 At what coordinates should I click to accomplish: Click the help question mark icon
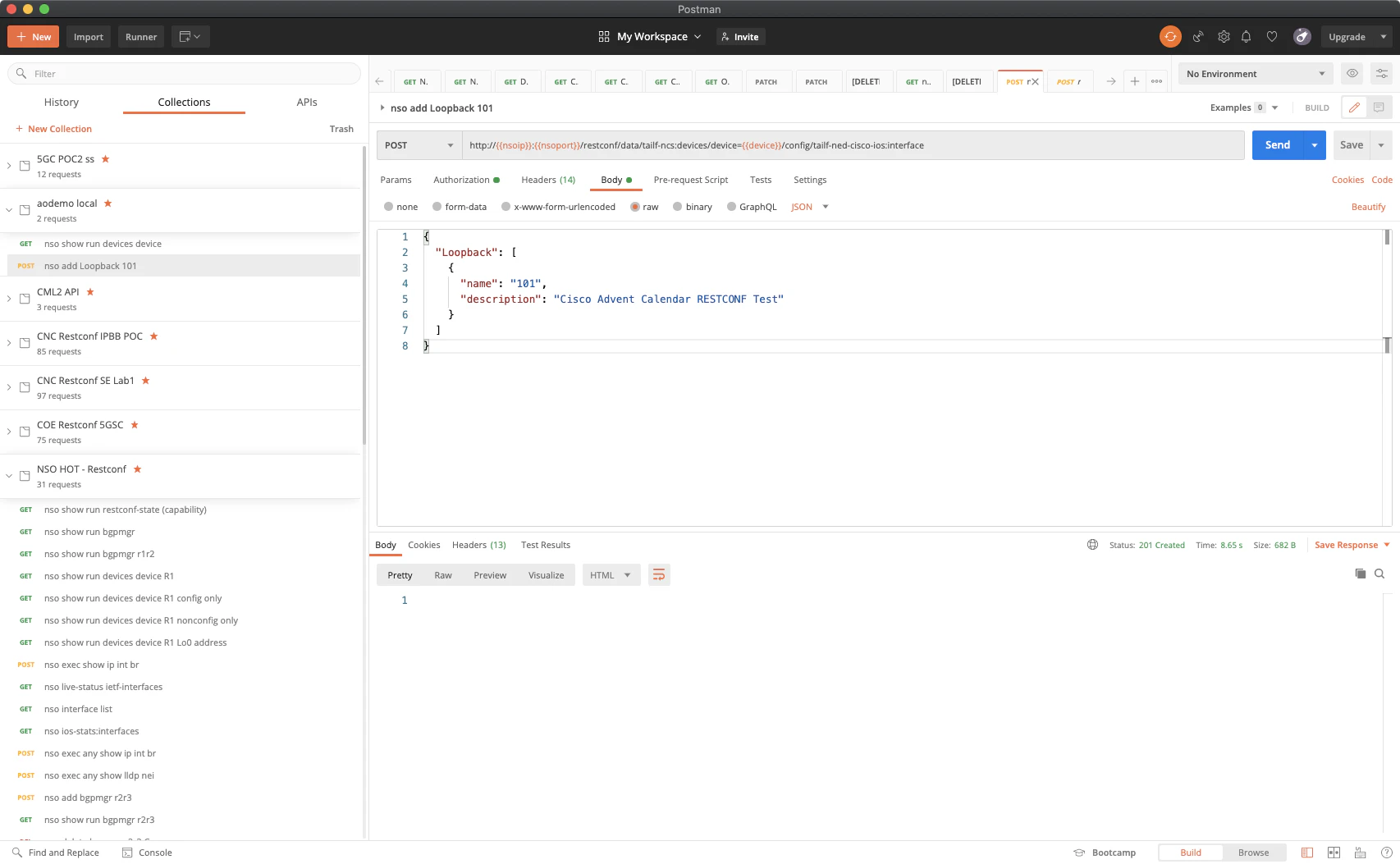coord(1387,853)
